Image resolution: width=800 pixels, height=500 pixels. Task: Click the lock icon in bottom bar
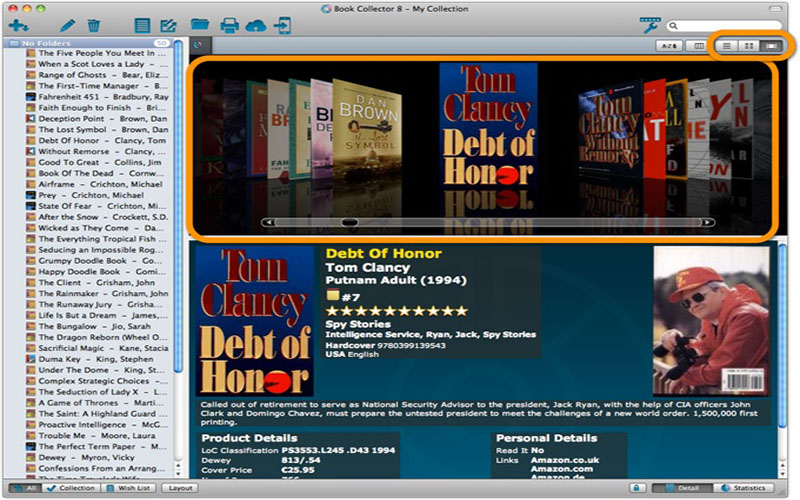[x=637, y=488]
